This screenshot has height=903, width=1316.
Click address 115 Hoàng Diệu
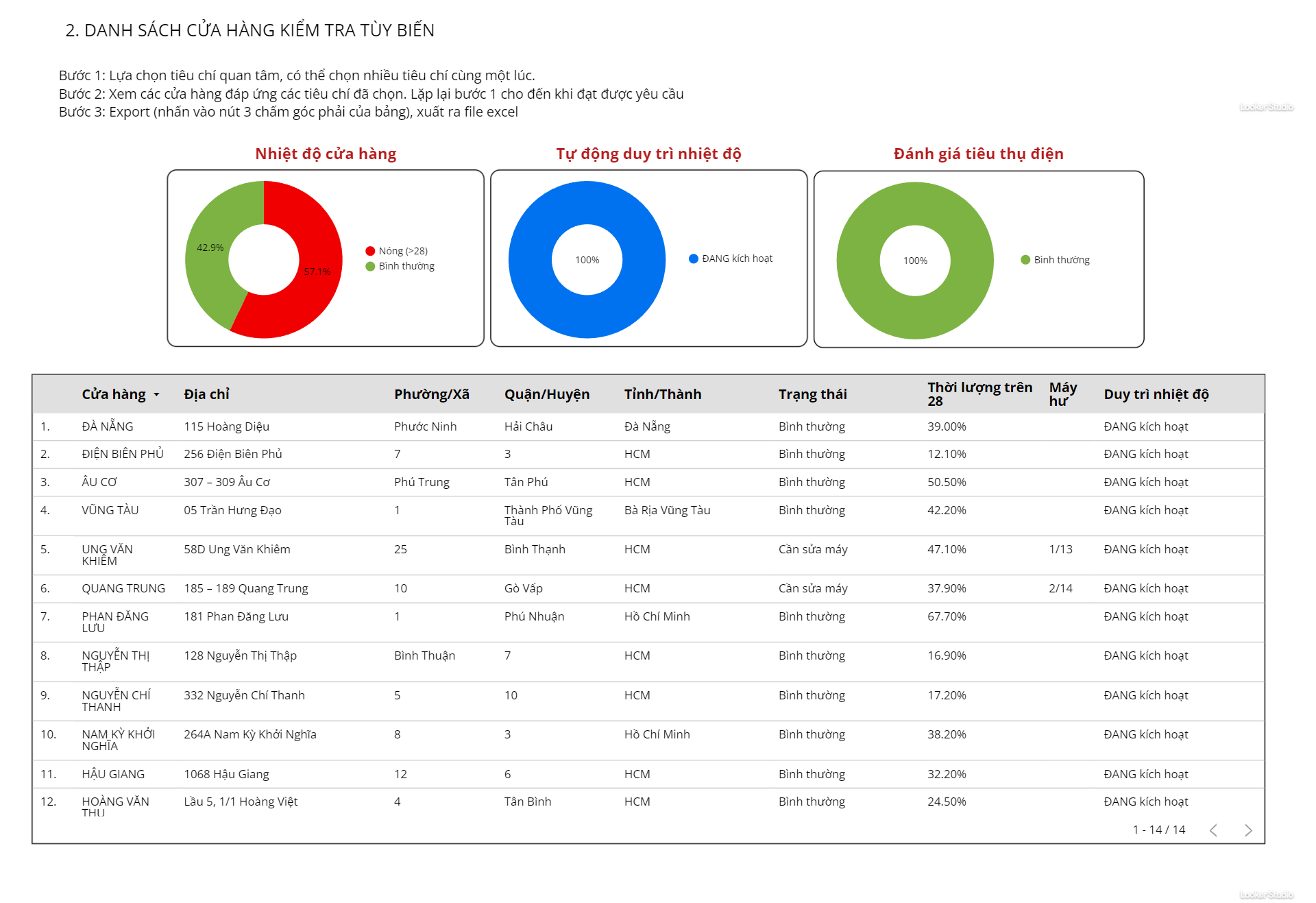click(226, 426)
